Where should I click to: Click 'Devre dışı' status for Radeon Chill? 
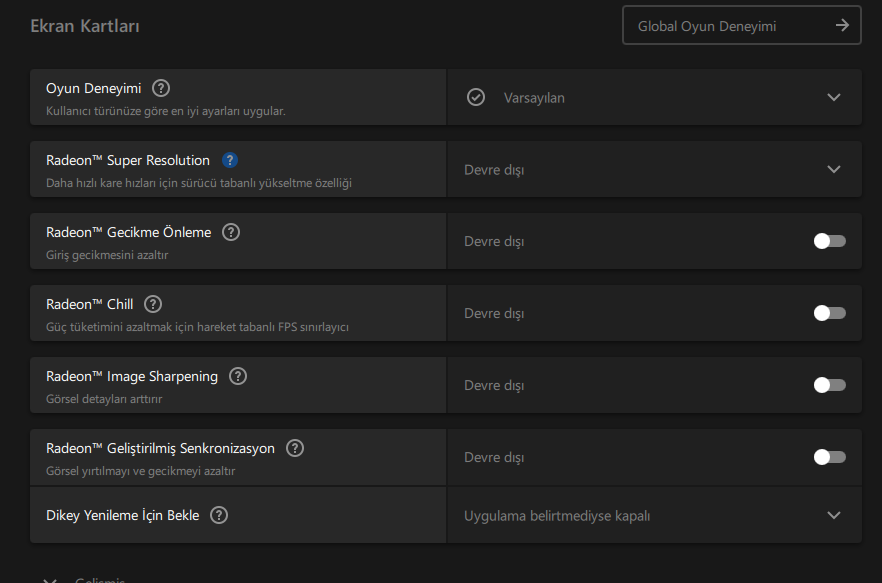coord(494,314)
